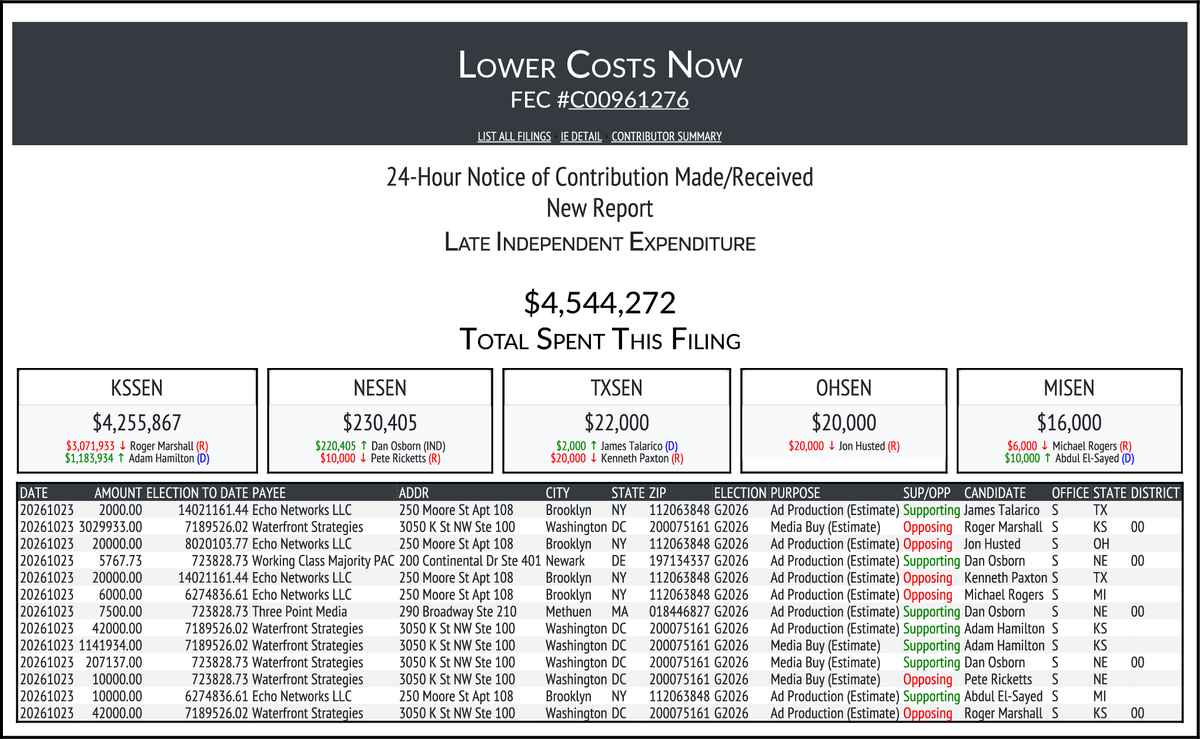Click James Talarico in the candidate column
Screen dimensions: 1200x739
coord(1002,510)
